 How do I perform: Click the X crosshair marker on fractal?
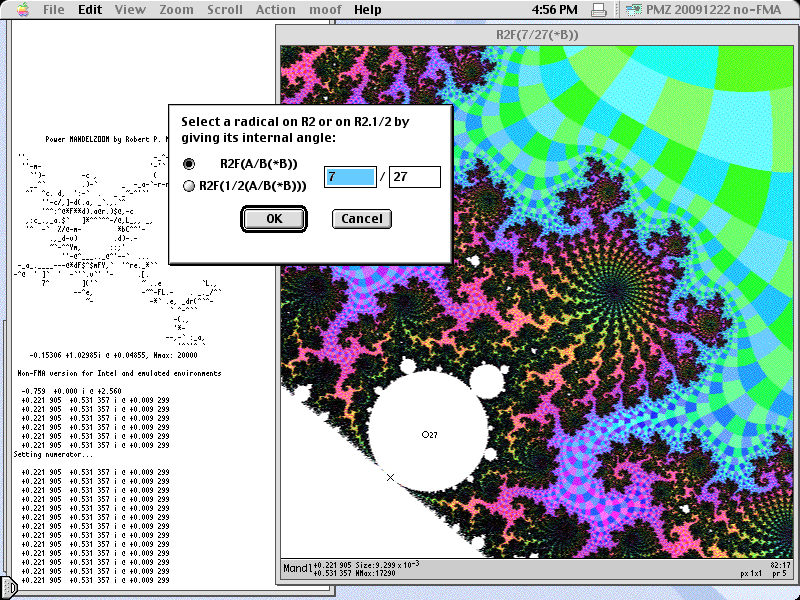(390, 478)
